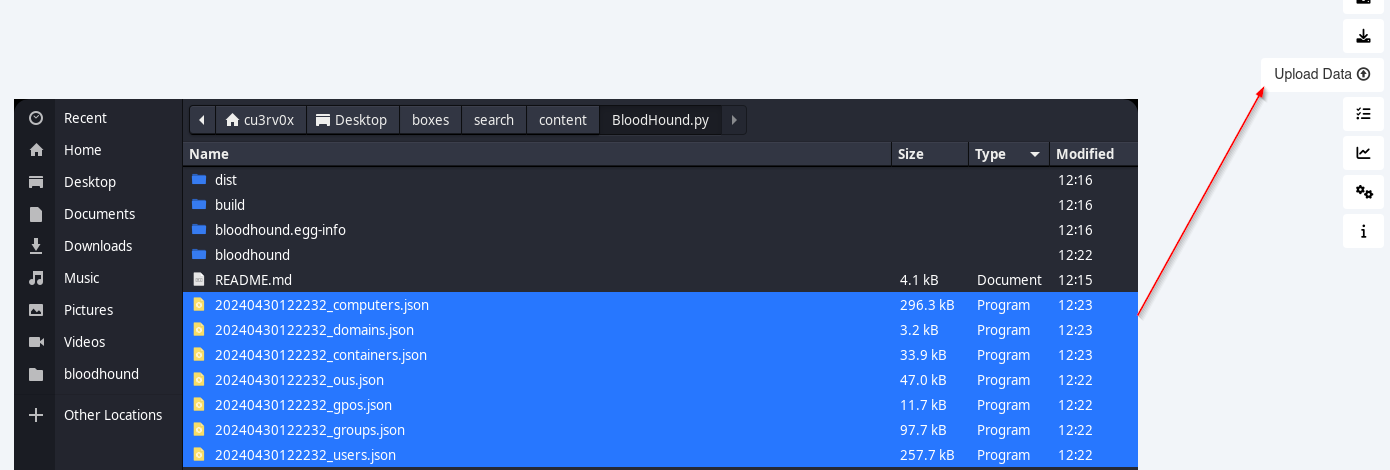
Task: Select 20240430122232_groups.json file
Action: click(x=661, y=430)
